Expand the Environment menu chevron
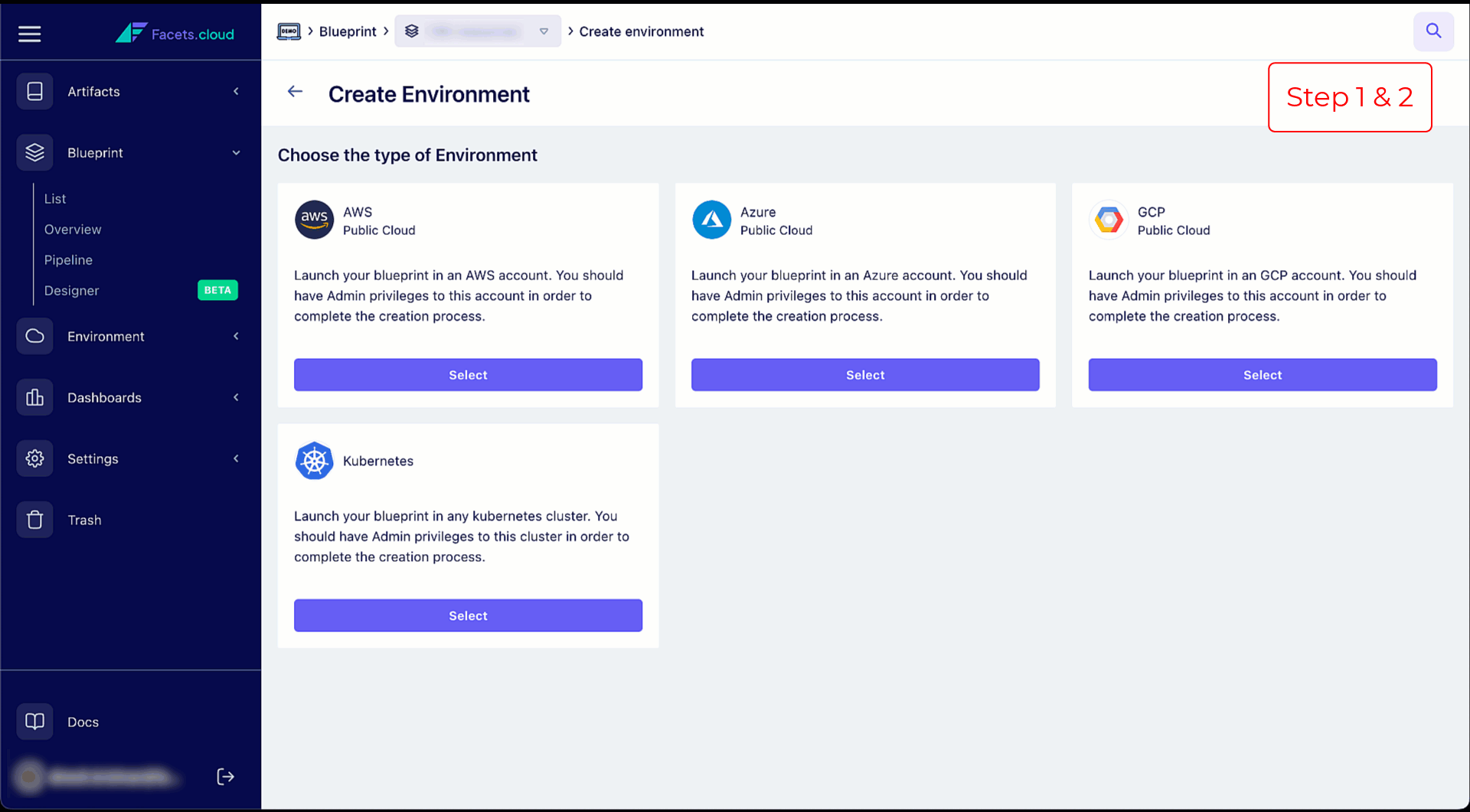This screenshot has height=812, width=1470. point(236,336)
